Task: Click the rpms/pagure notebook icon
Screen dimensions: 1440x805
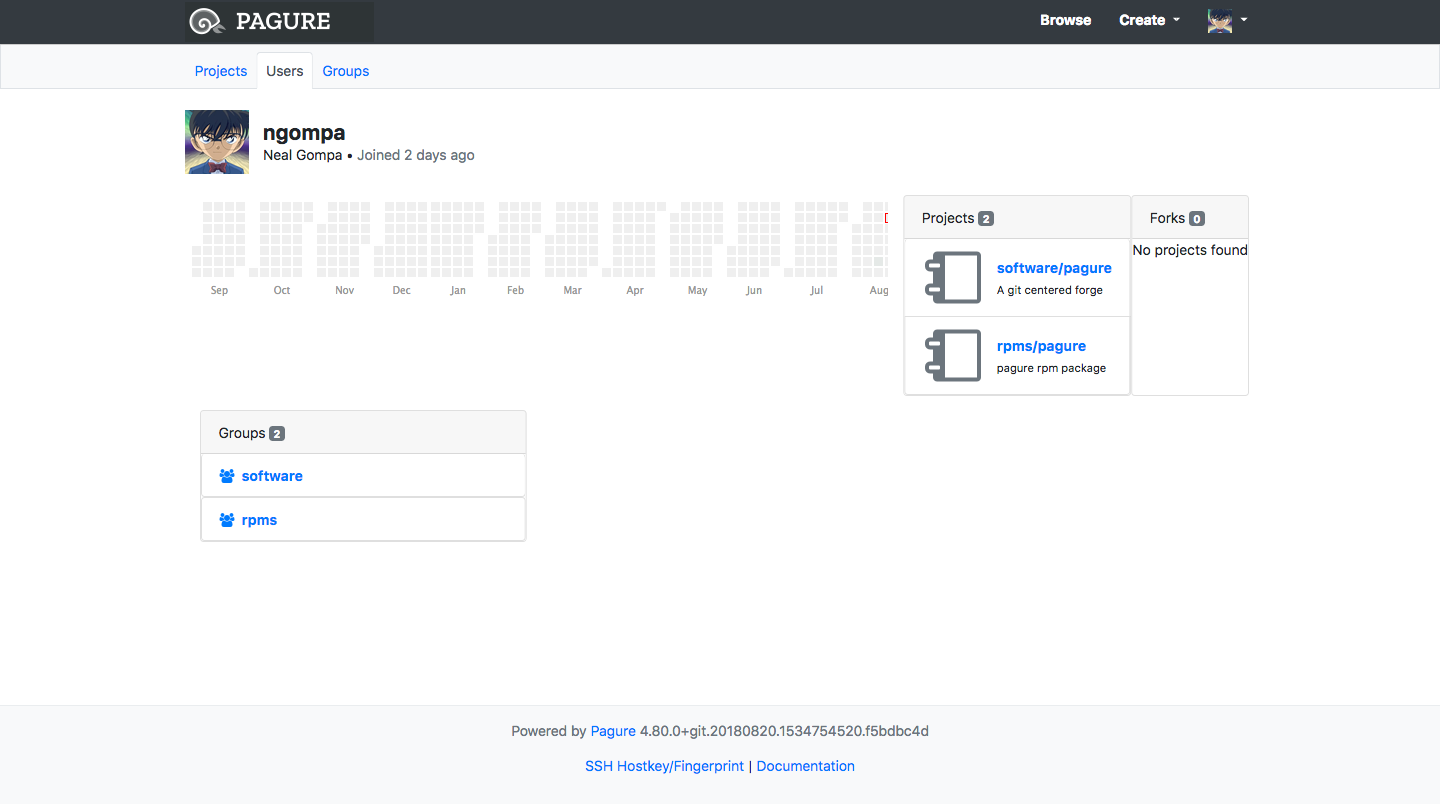Action: click(953, 356)
